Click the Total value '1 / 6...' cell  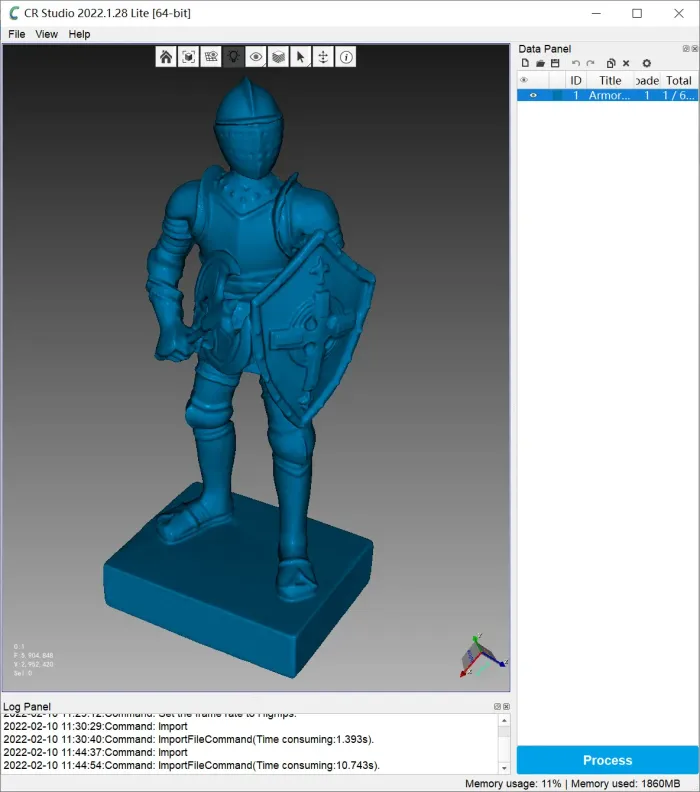678,95
